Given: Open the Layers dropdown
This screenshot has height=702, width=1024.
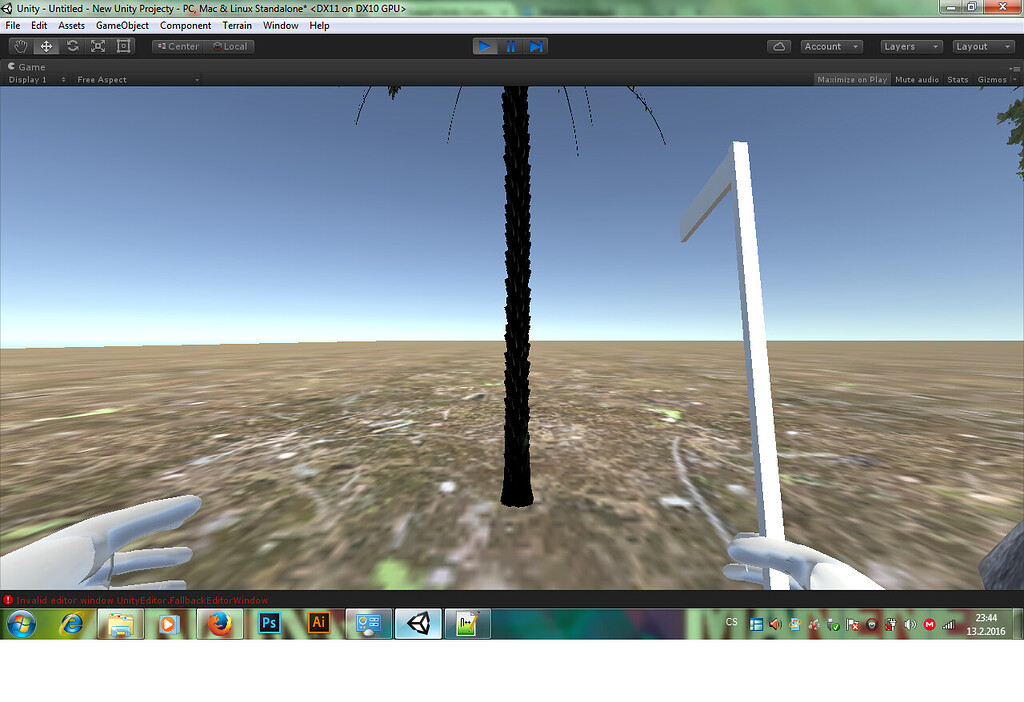Looking at the screenshot, I should click(910, 46).
